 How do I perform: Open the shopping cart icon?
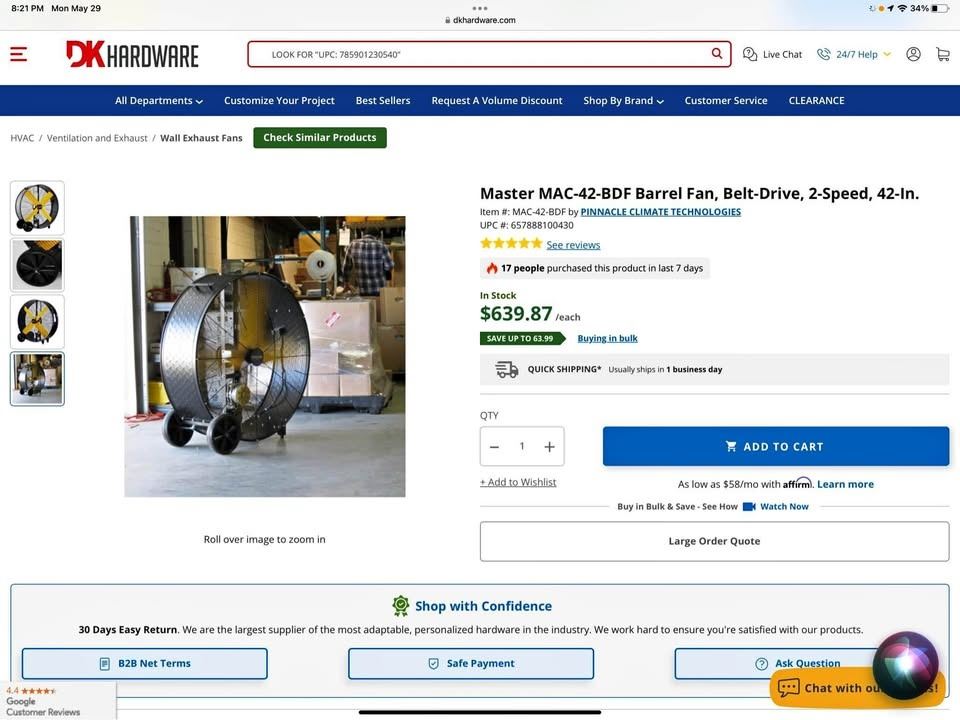tap(942, 54)
